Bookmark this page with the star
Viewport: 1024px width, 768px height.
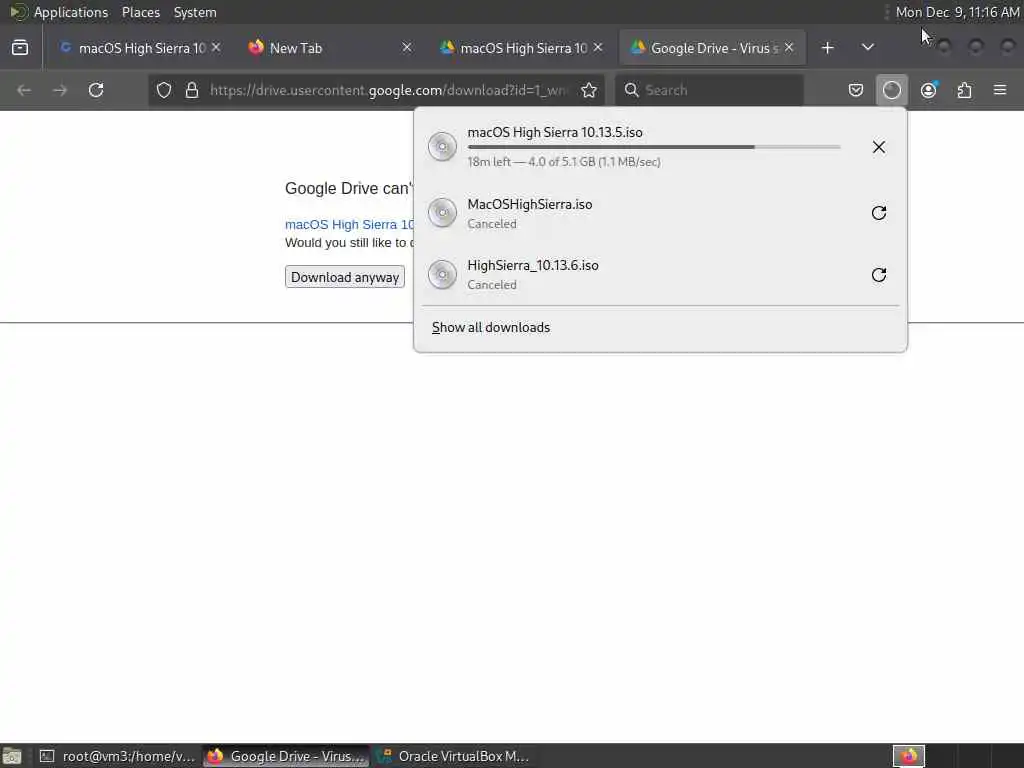(589, 90)
